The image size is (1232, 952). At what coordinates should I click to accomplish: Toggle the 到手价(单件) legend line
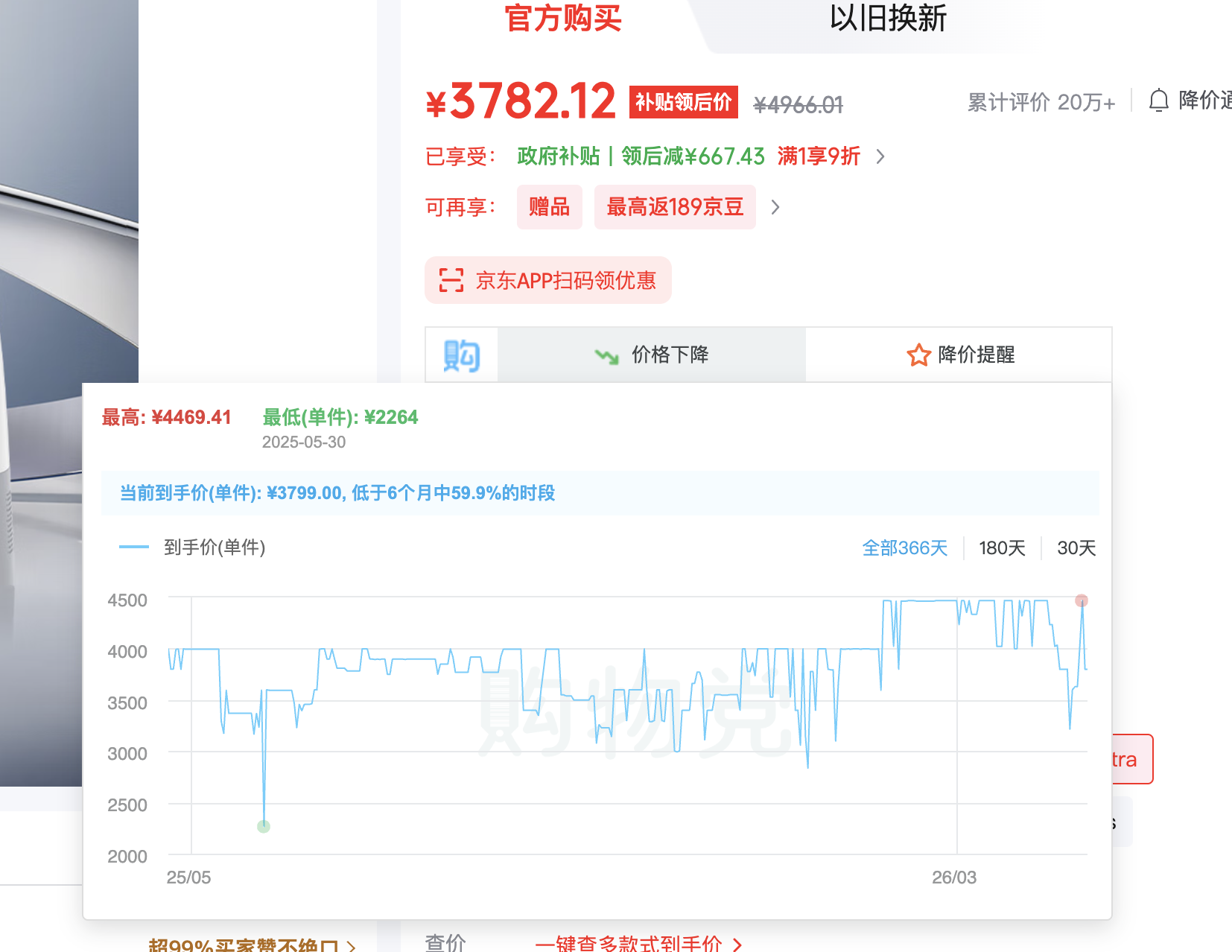point(192,548)
